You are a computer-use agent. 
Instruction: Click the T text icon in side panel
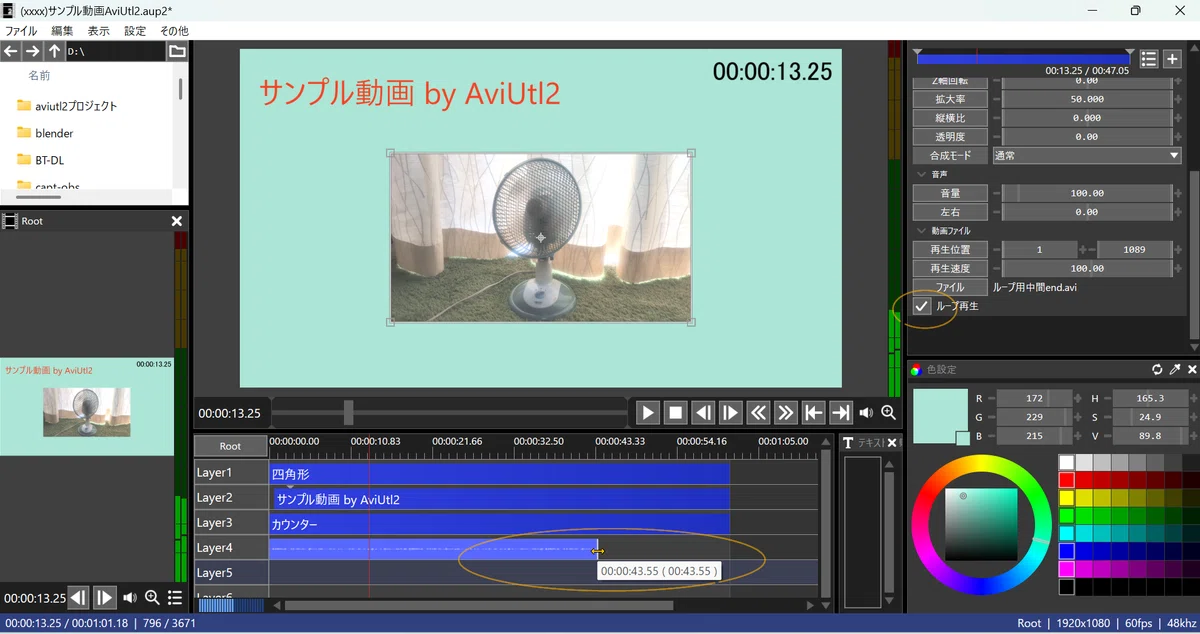[849, 443]
